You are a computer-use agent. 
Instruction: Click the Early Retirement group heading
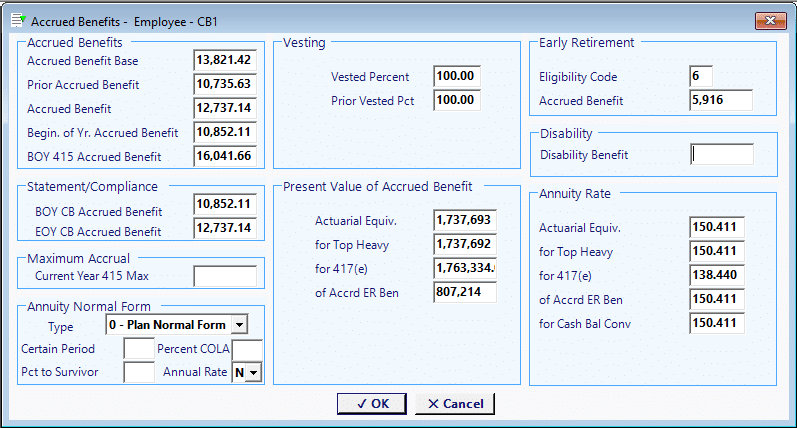point(587,43)
